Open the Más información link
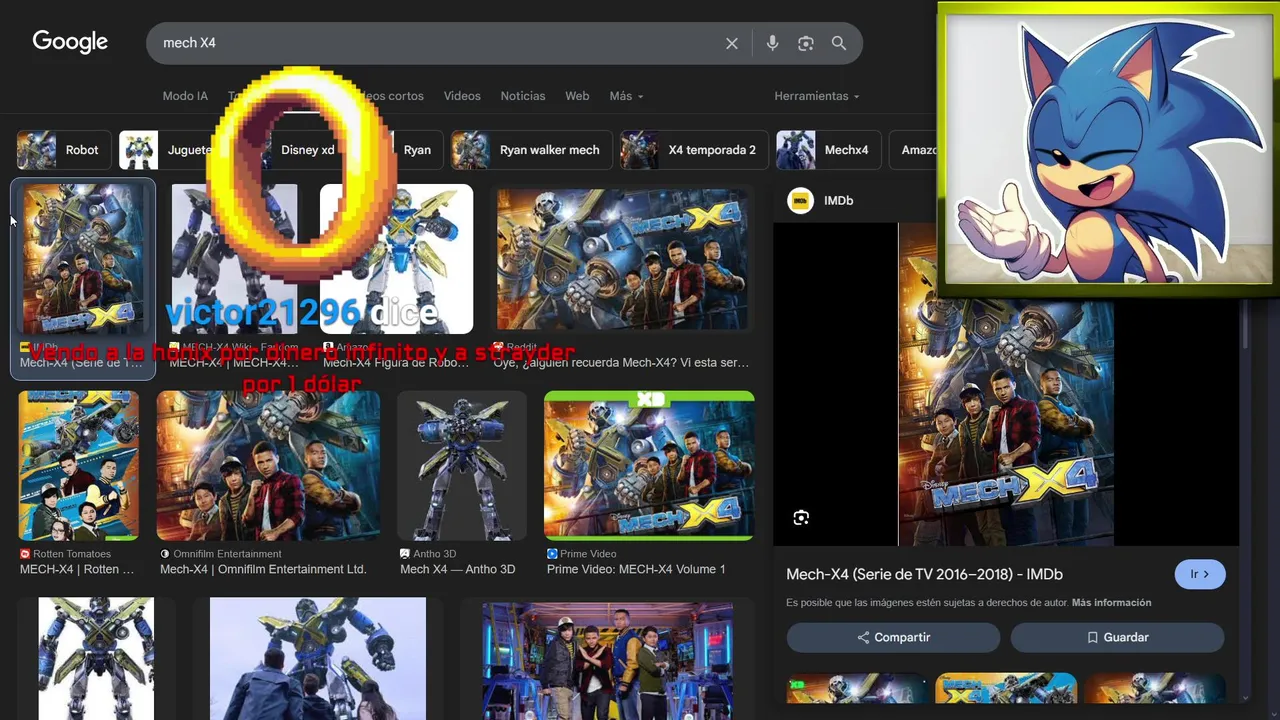This screenshot has height=720, width=1280. (1111, 603)
